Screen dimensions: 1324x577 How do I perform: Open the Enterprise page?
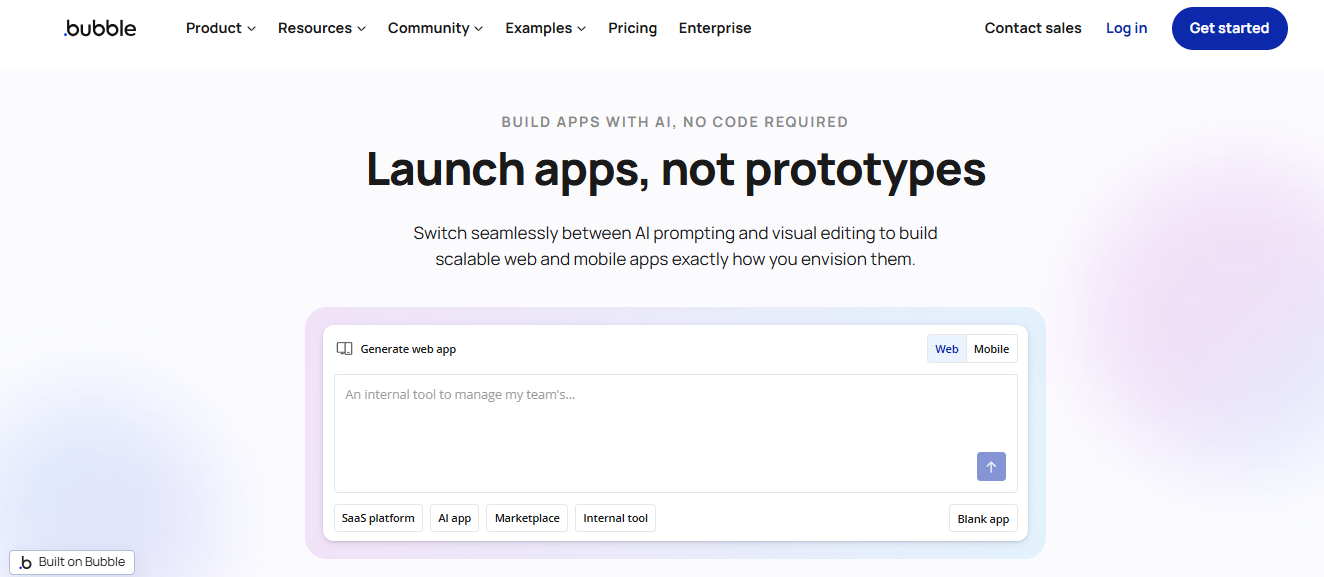715,28
